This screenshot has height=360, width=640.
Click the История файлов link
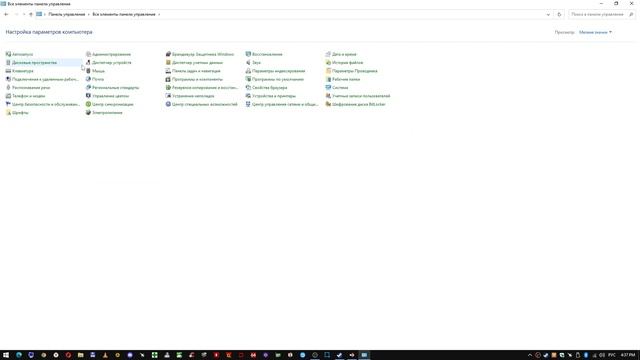[x=347, y=62]
